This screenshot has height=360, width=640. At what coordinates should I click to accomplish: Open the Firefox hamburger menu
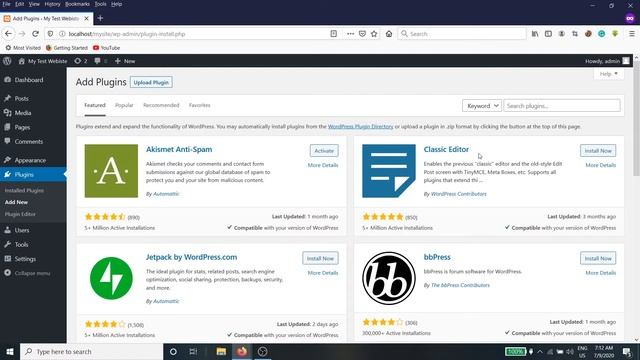point(631,34)
